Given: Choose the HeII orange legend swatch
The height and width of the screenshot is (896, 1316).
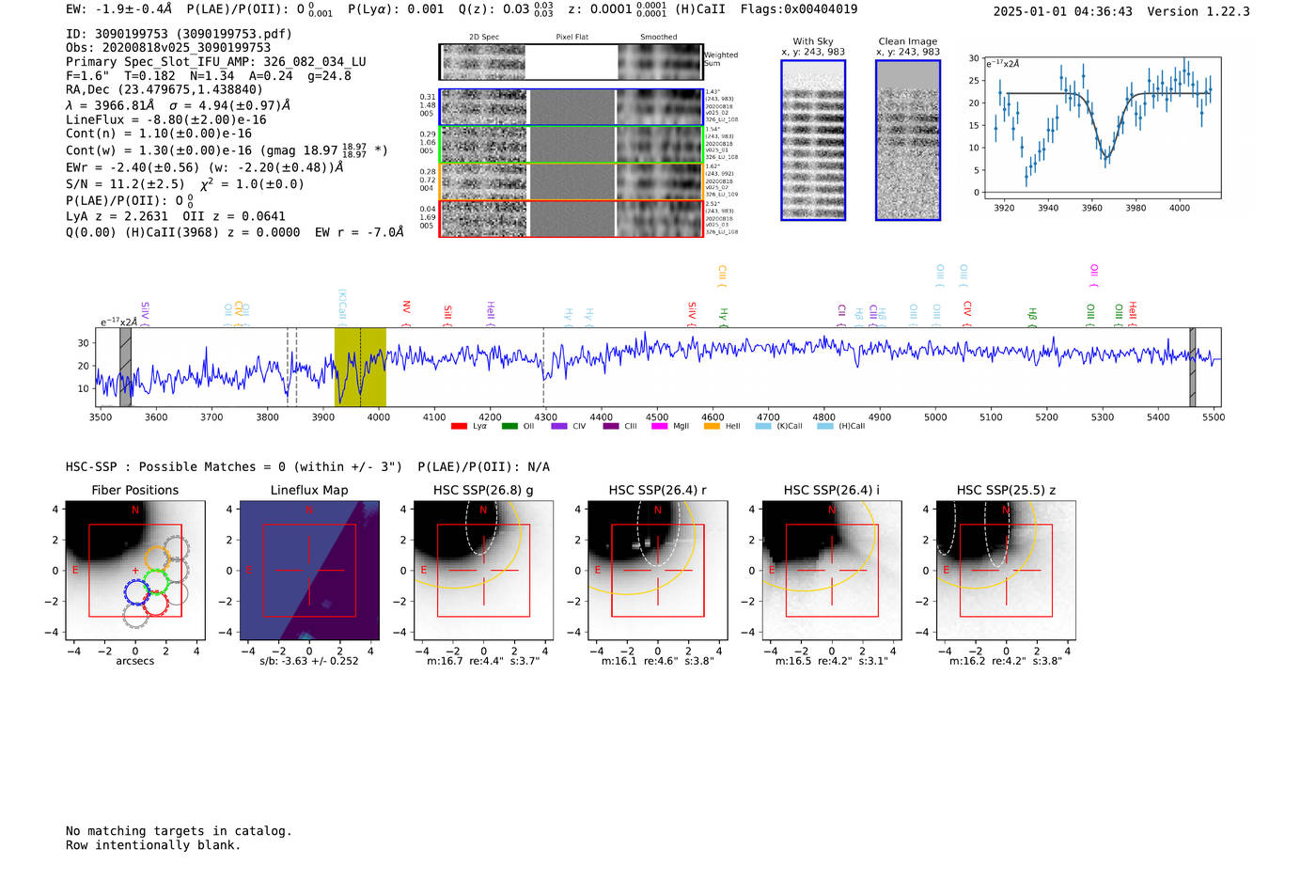Looking at the screenshot, I should 712,426.
